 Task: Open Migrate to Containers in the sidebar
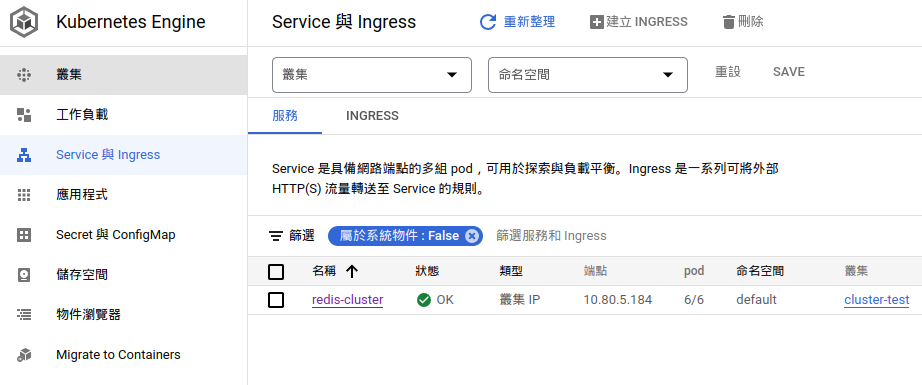(x=123, y=355)
